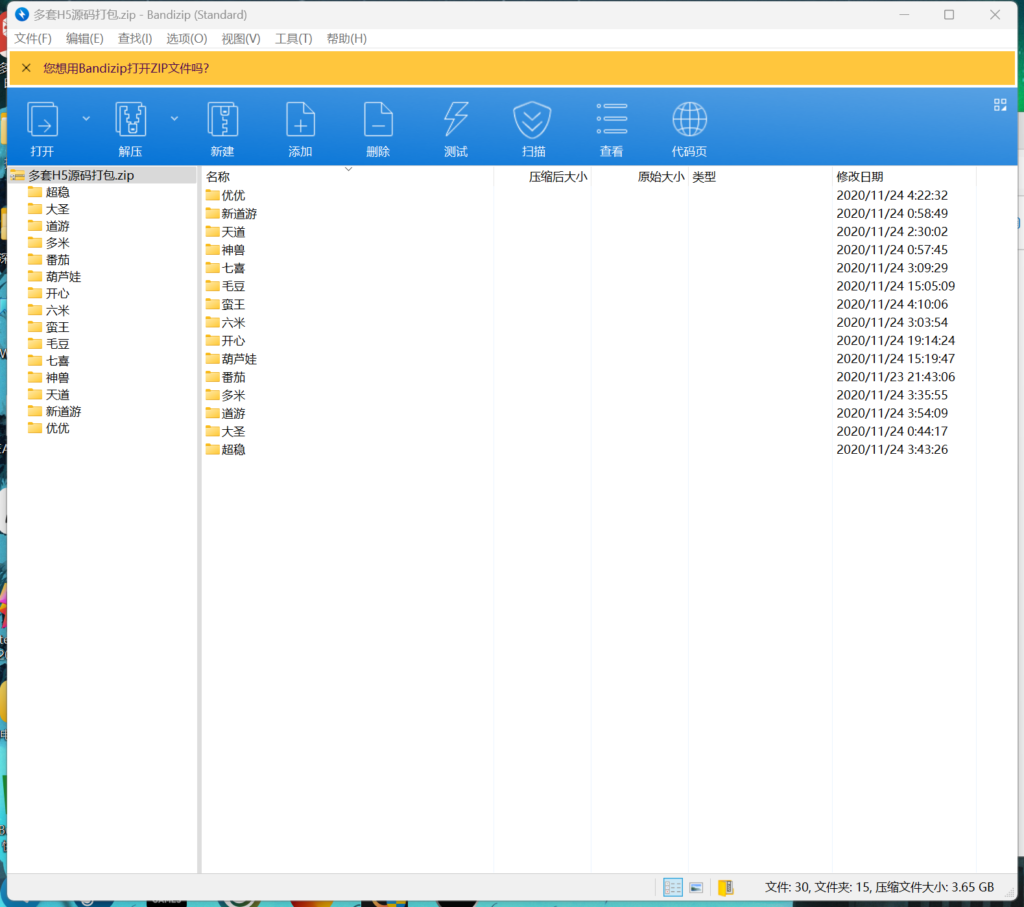
Task: Expand the dropdown arrow beside 解压
Action: click(x=174, y=118)
